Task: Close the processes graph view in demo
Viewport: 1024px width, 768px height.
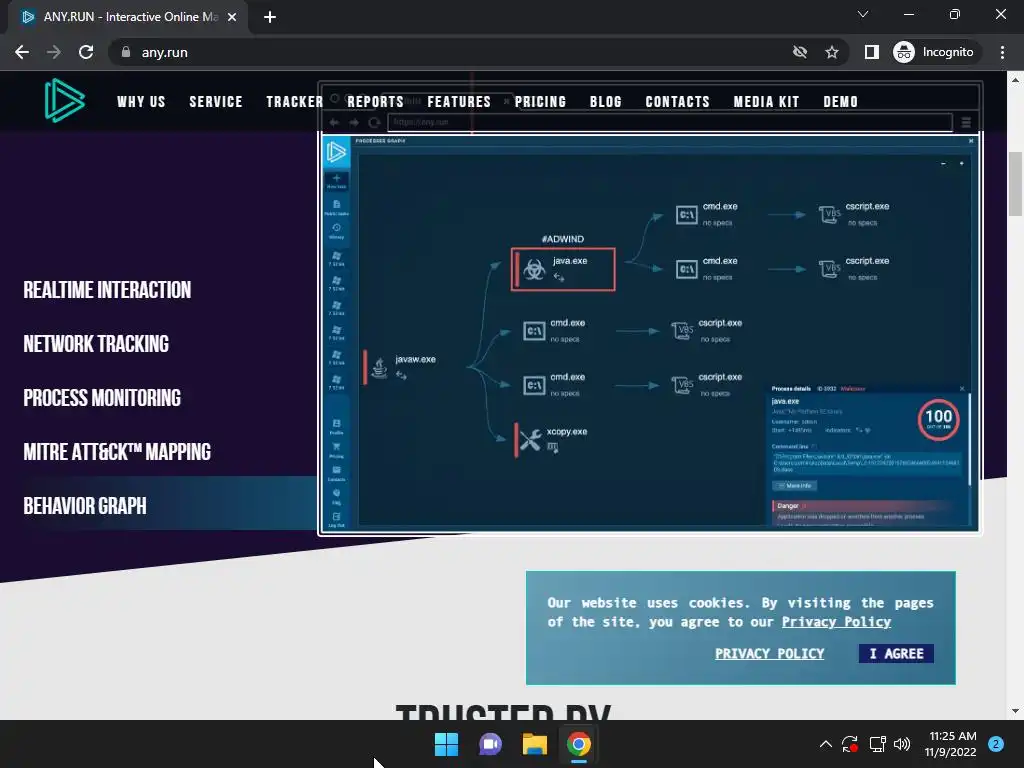Action: (970, 141)
